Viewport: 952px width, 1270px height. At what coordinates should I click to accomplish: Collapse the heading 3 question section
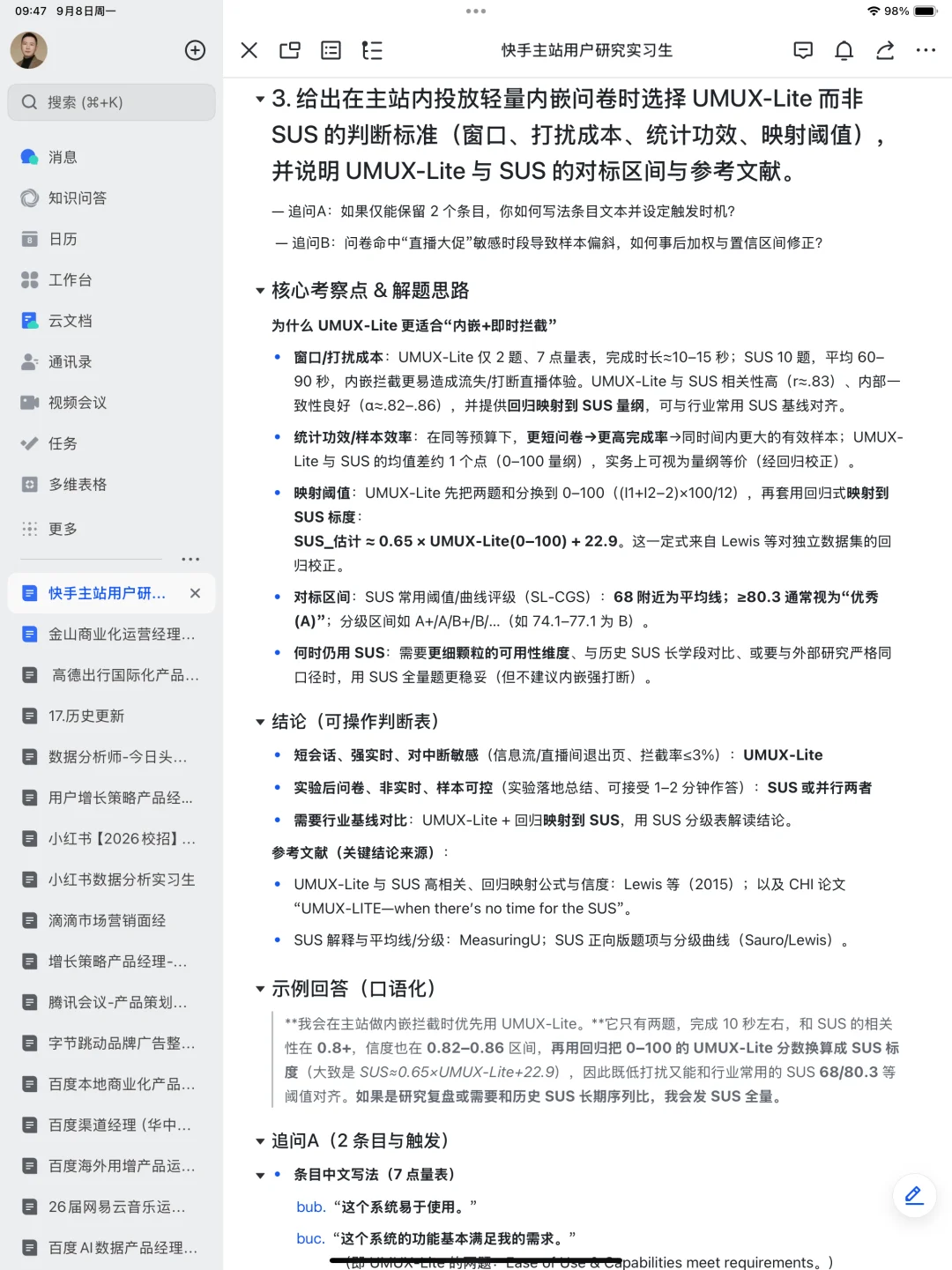[x=260, y=100]
